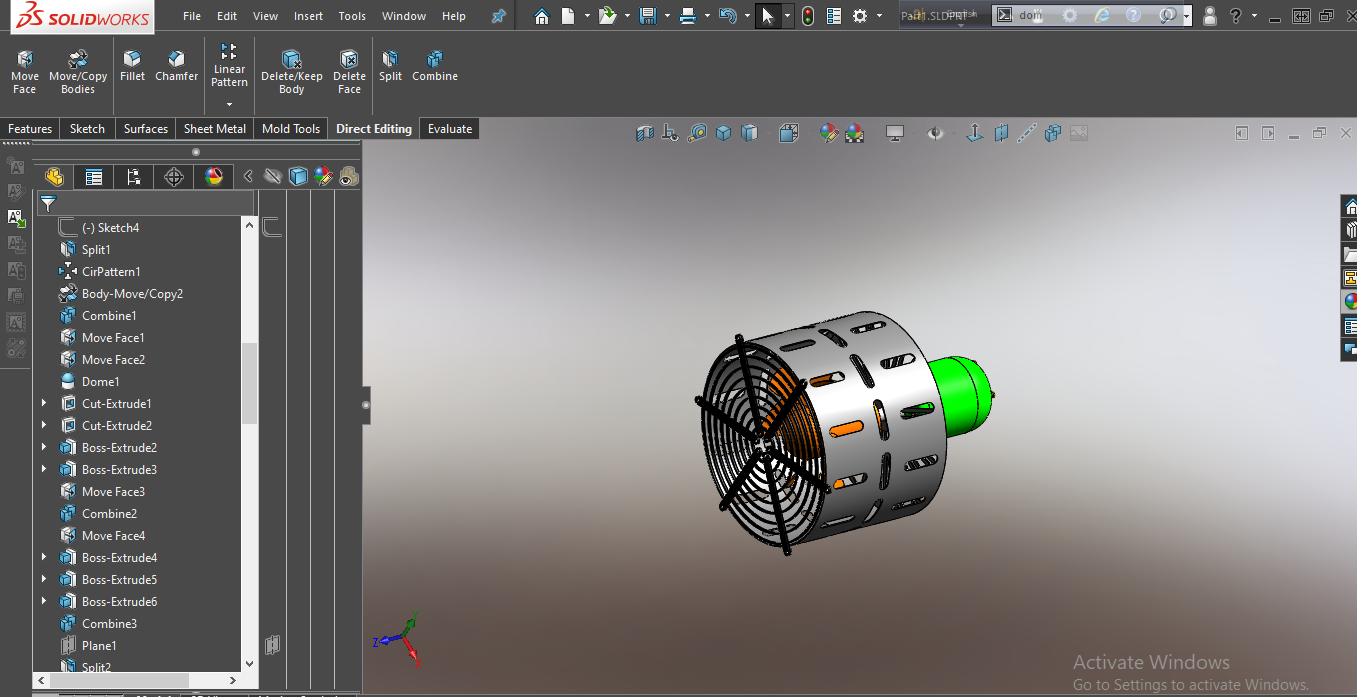
Task: Click the feature tree filter field
Action: [x=146, y=203]
